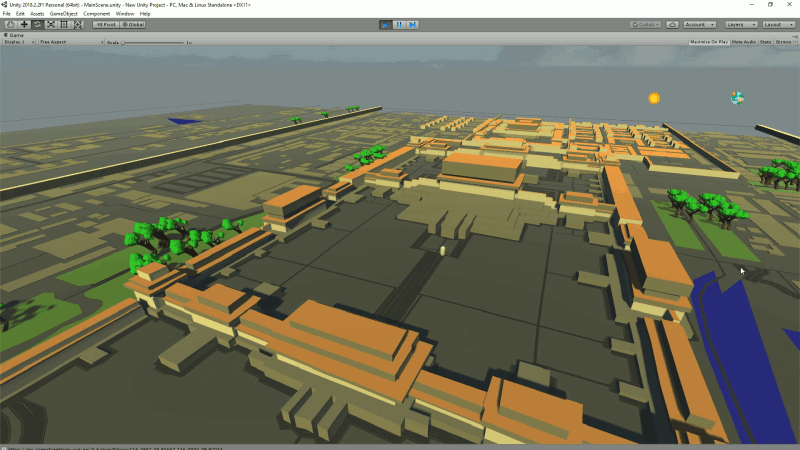Open the Layers dropdown

[741, 24]
